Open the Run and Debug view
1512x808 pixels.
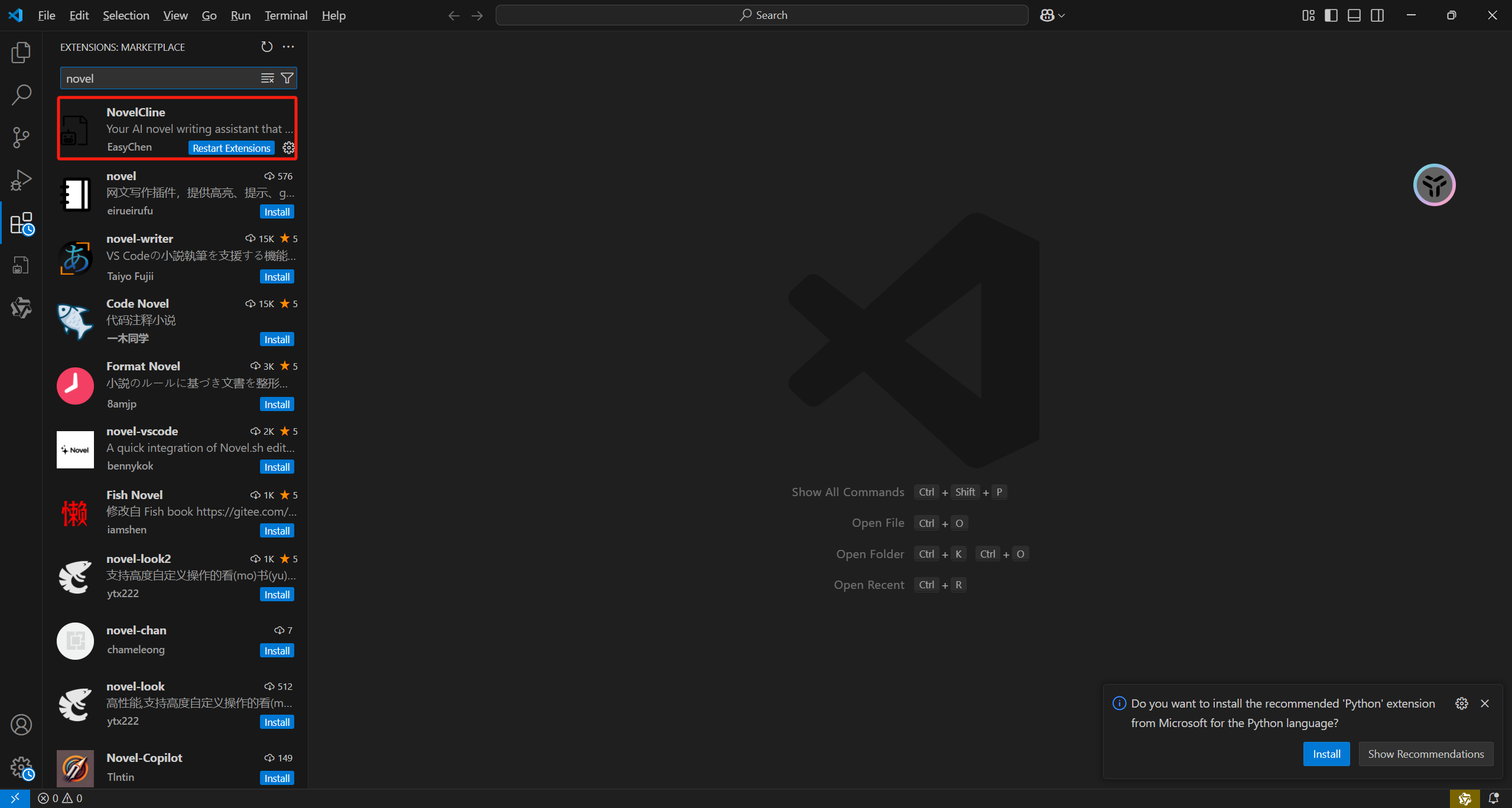point(21,180)
